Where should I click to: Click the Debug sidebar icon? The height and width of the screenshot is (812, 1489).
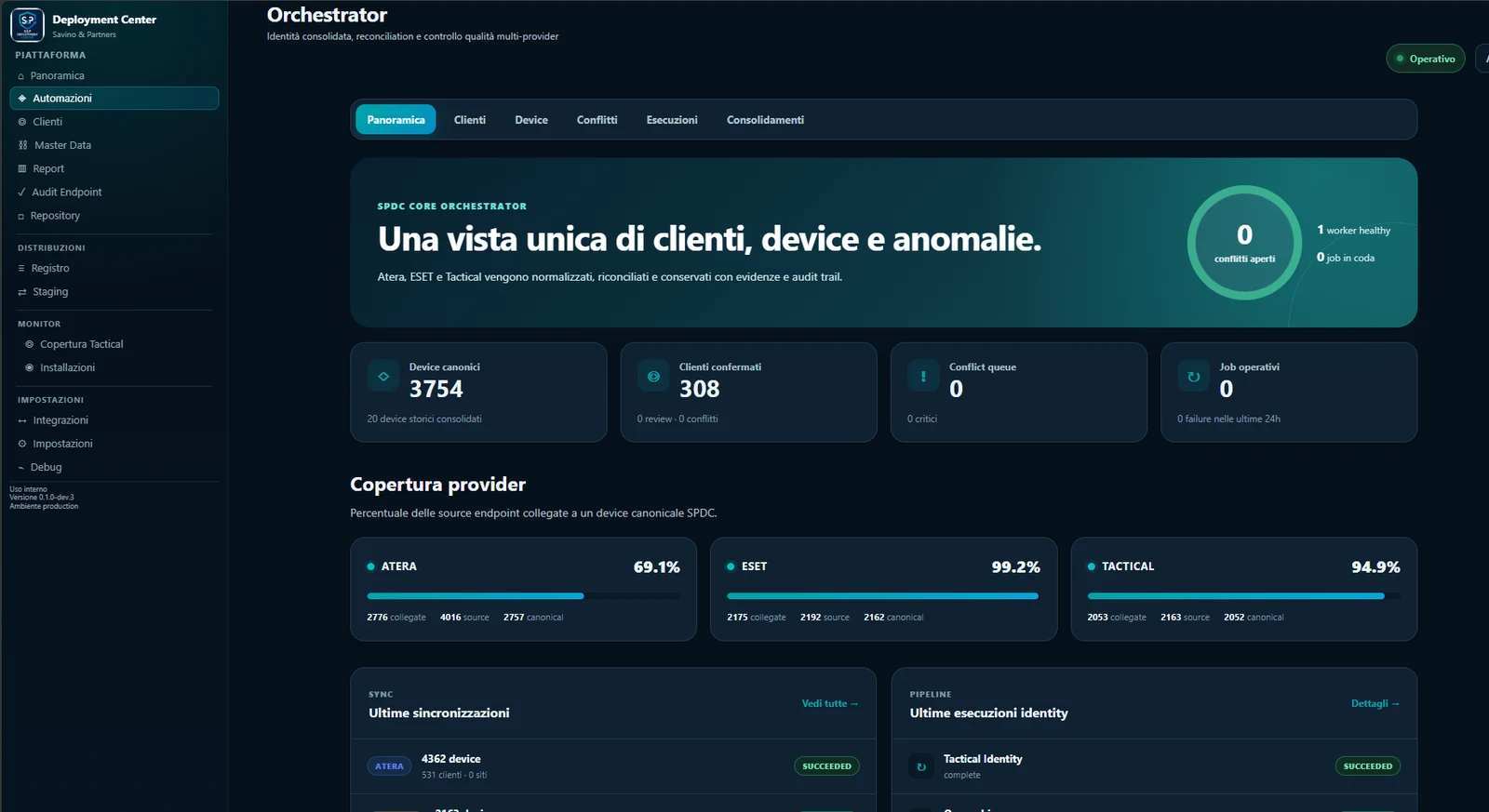(21, 468)
